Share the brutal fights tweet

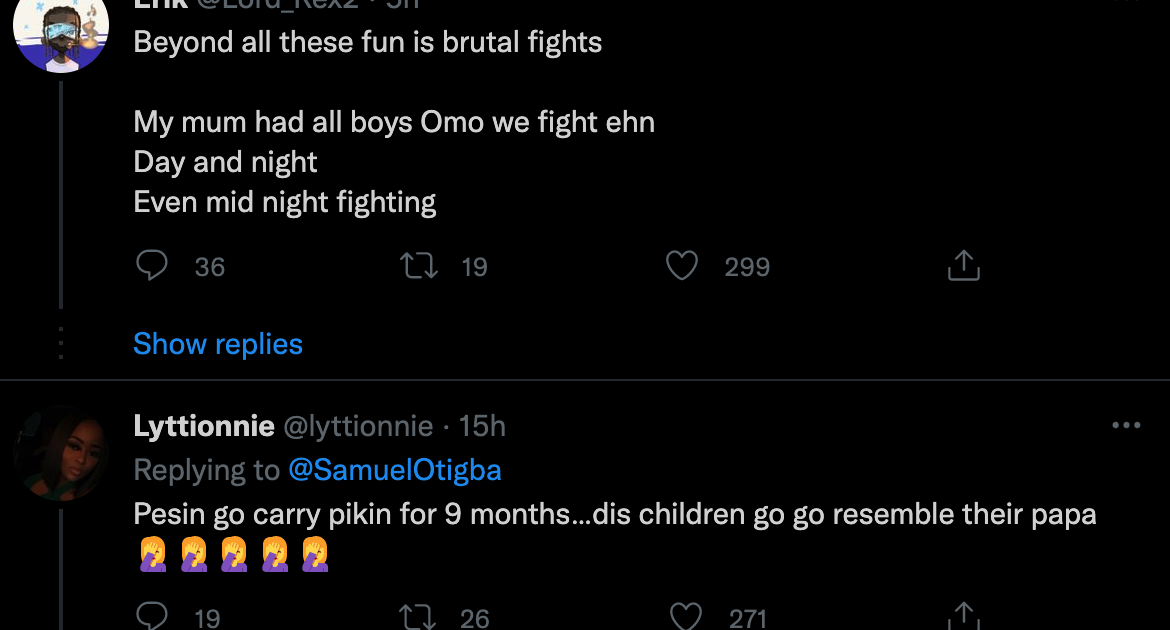click(962, 266)
